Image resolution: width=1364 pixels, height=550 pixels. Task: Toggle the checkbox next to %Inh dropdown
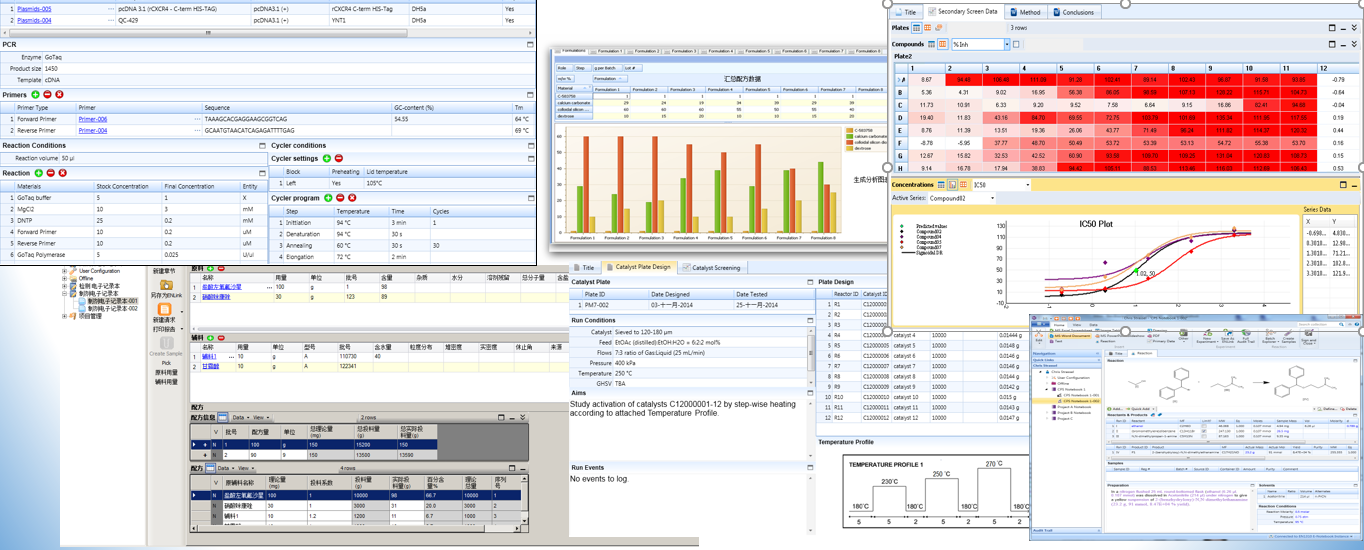(1017, 44)
